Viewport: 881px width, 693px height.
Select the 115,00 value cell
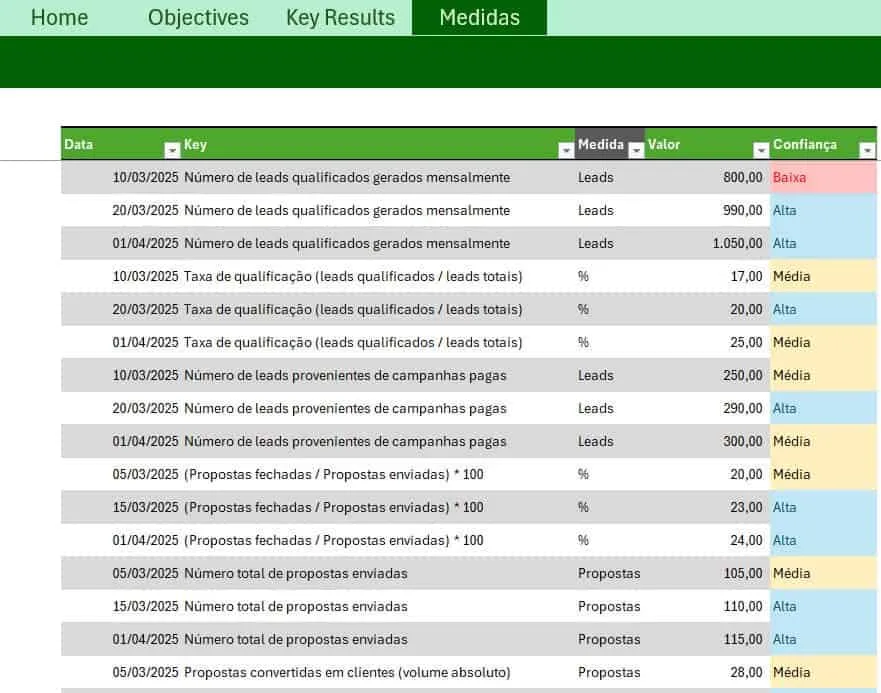coord(707,639)
